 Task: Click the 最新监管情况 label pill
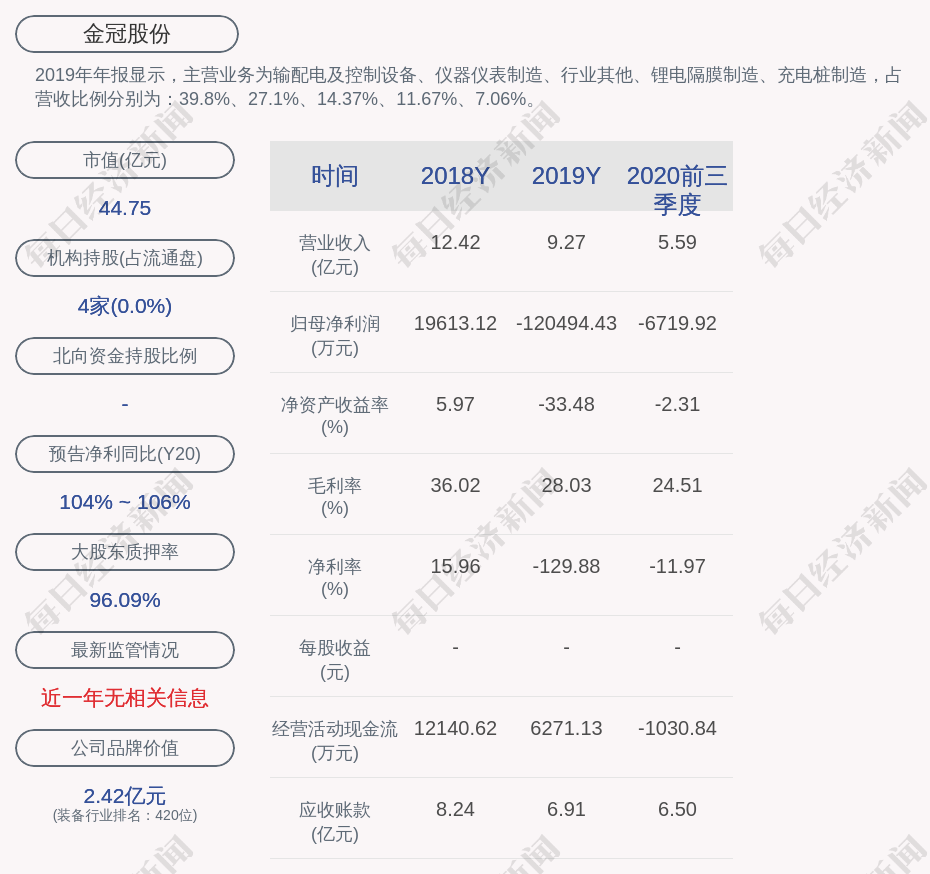click(125, 650)
